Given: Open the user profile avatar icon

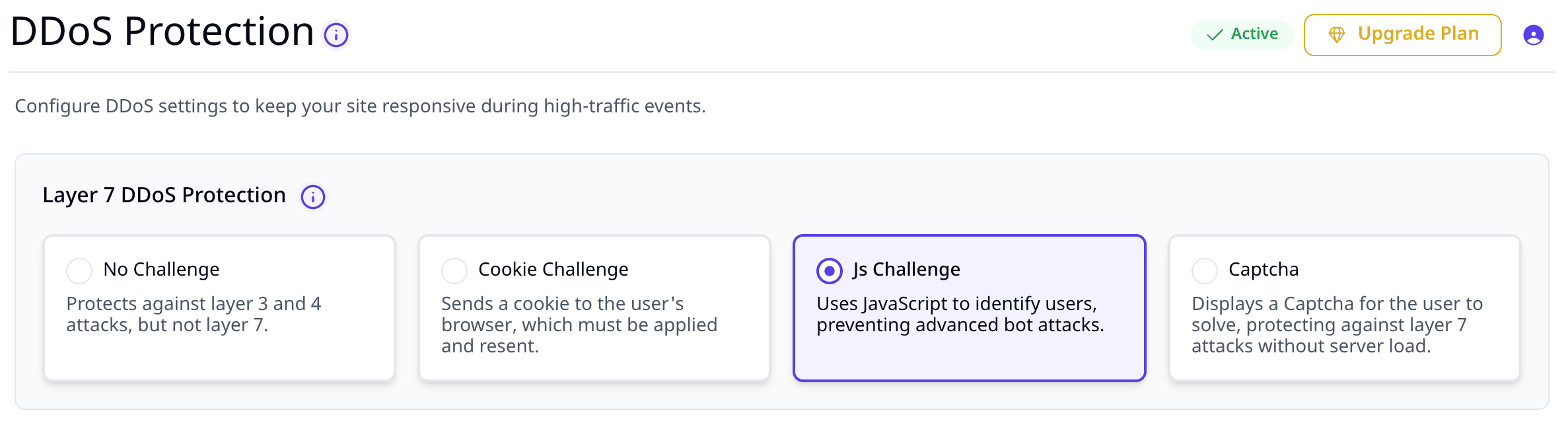Looking at the screenshot, I should click(1534, 35).
